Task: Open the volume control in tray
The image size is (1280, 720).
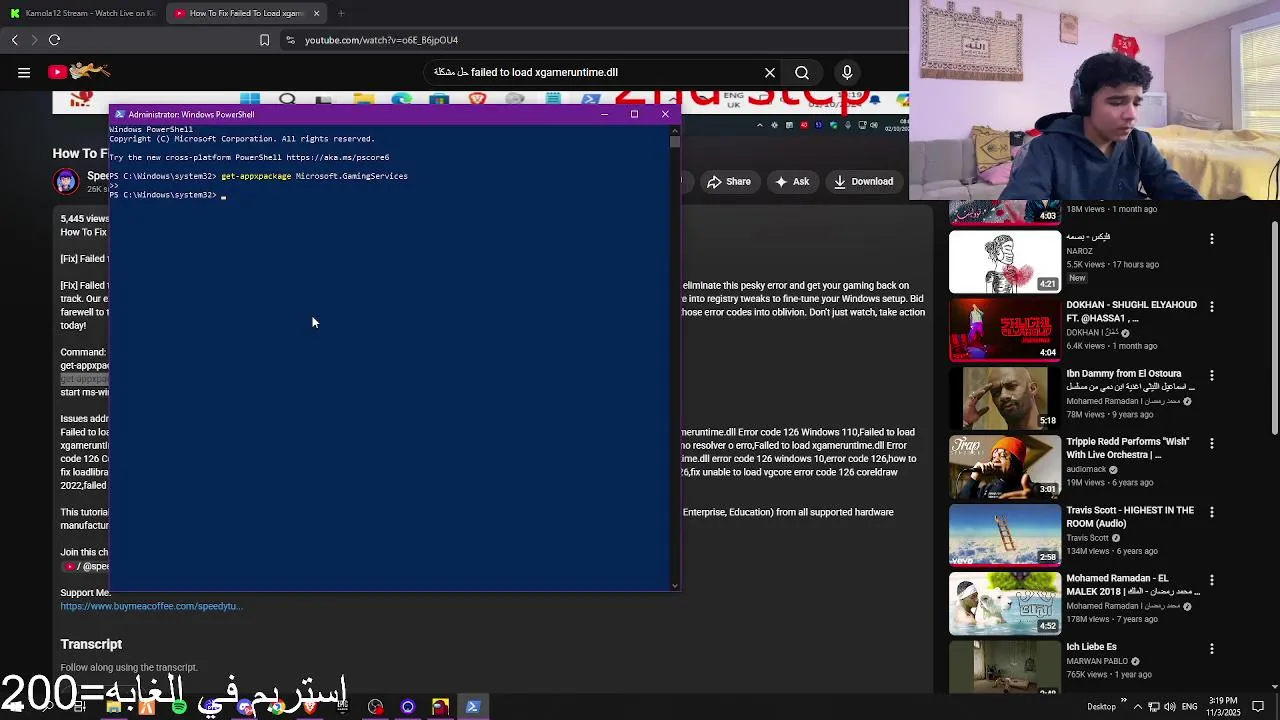Action: click(1169, 707)
